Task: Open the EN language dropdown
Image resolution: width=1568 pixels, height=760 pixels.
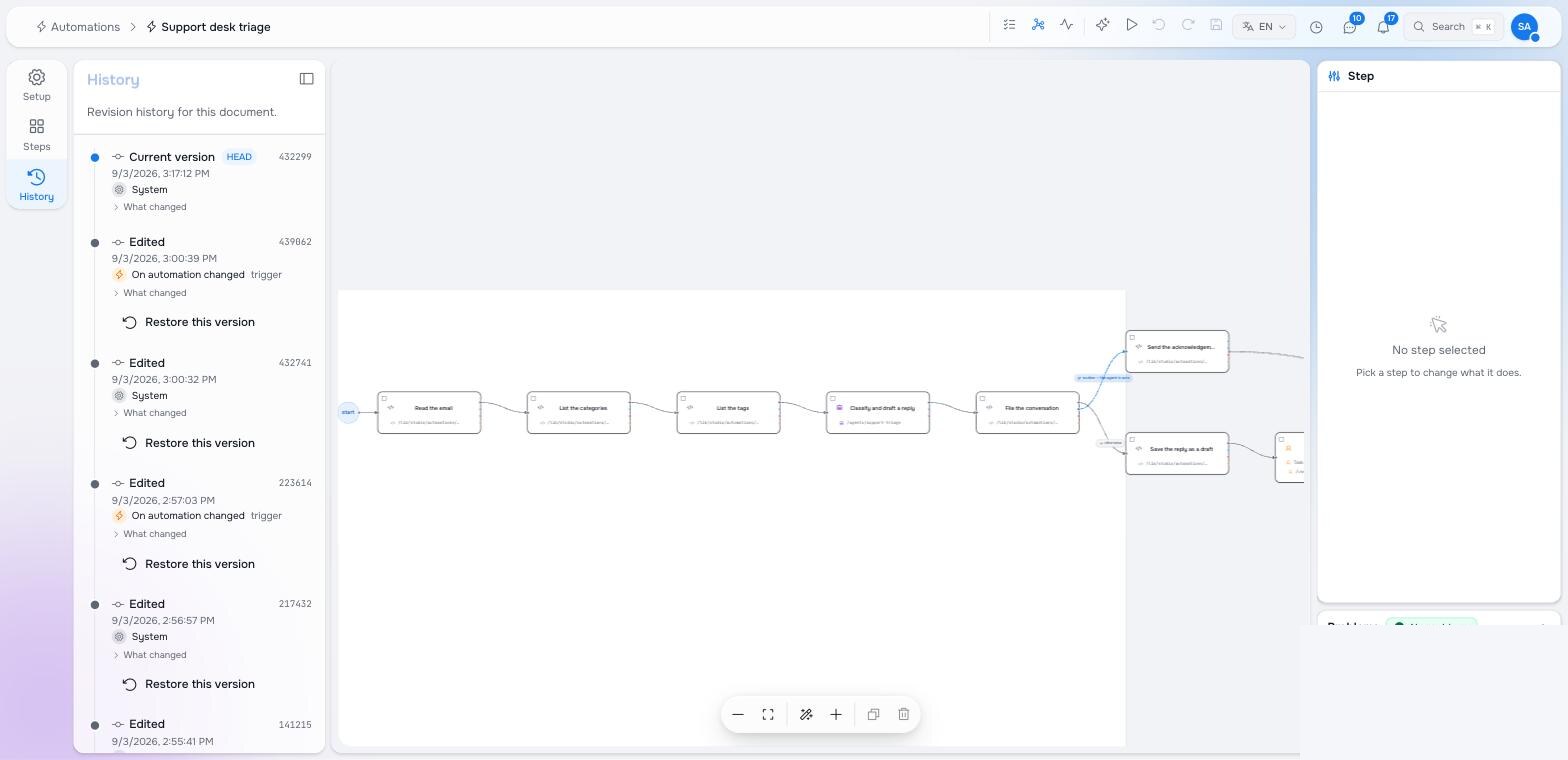Action: (1264, 27)
